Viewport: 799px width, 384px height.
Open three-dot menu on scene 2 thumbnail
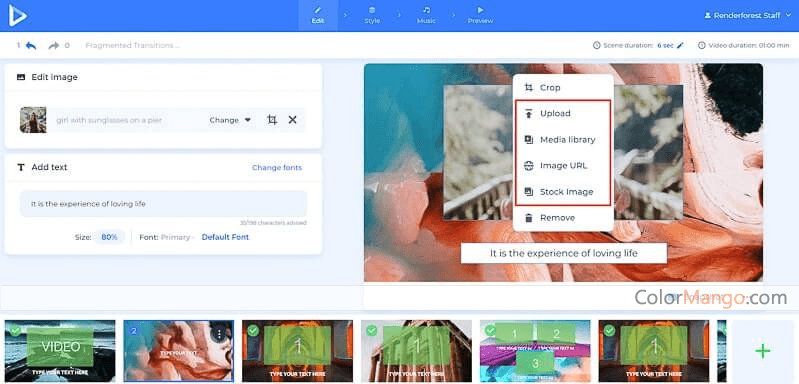[220, 334]
